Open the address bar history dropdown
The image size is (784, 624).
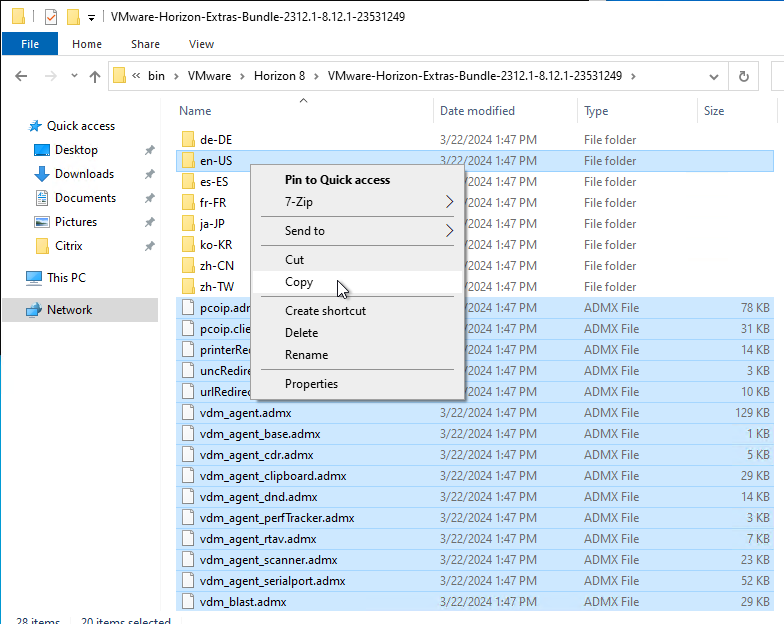(714, 76)
